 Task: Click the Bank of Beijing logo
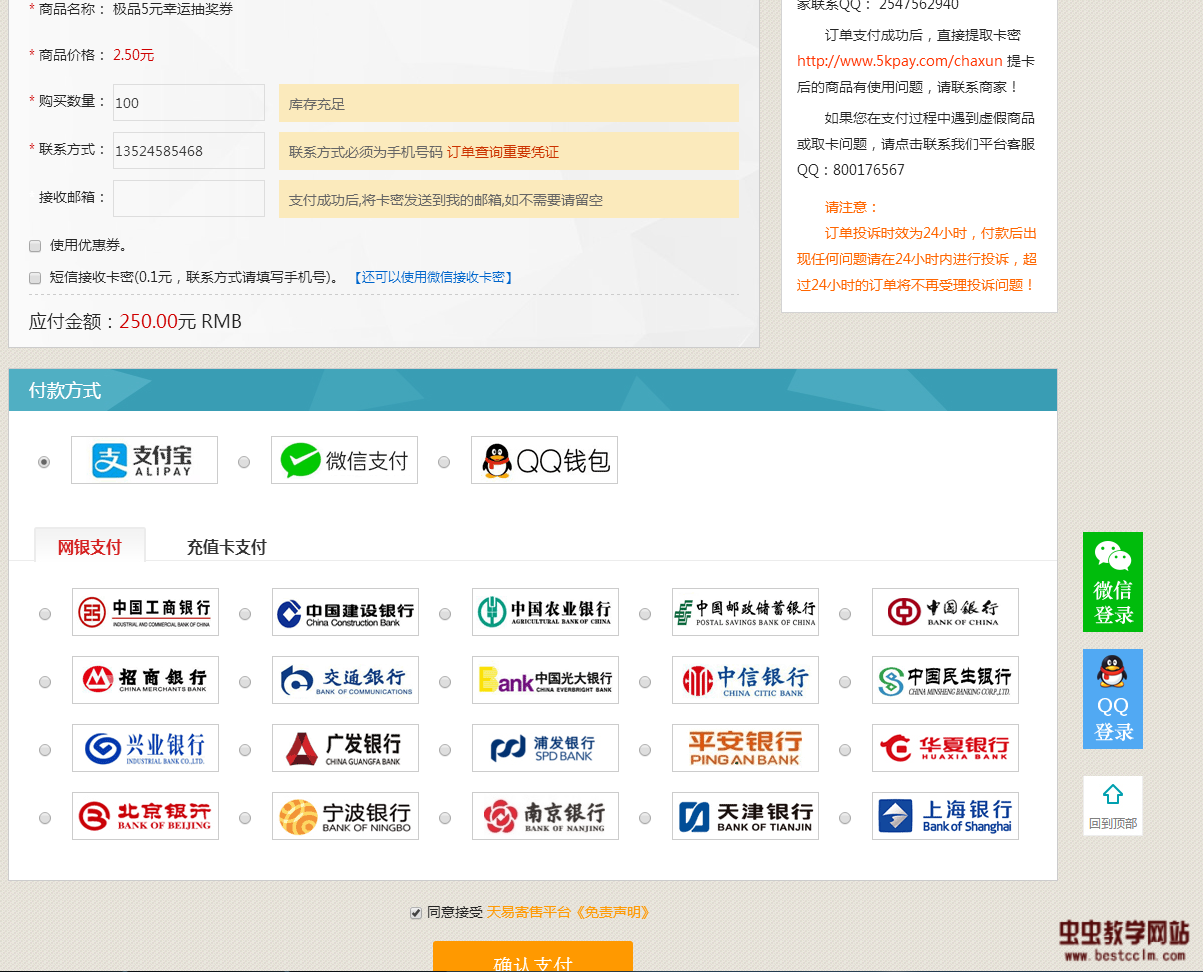145,816
